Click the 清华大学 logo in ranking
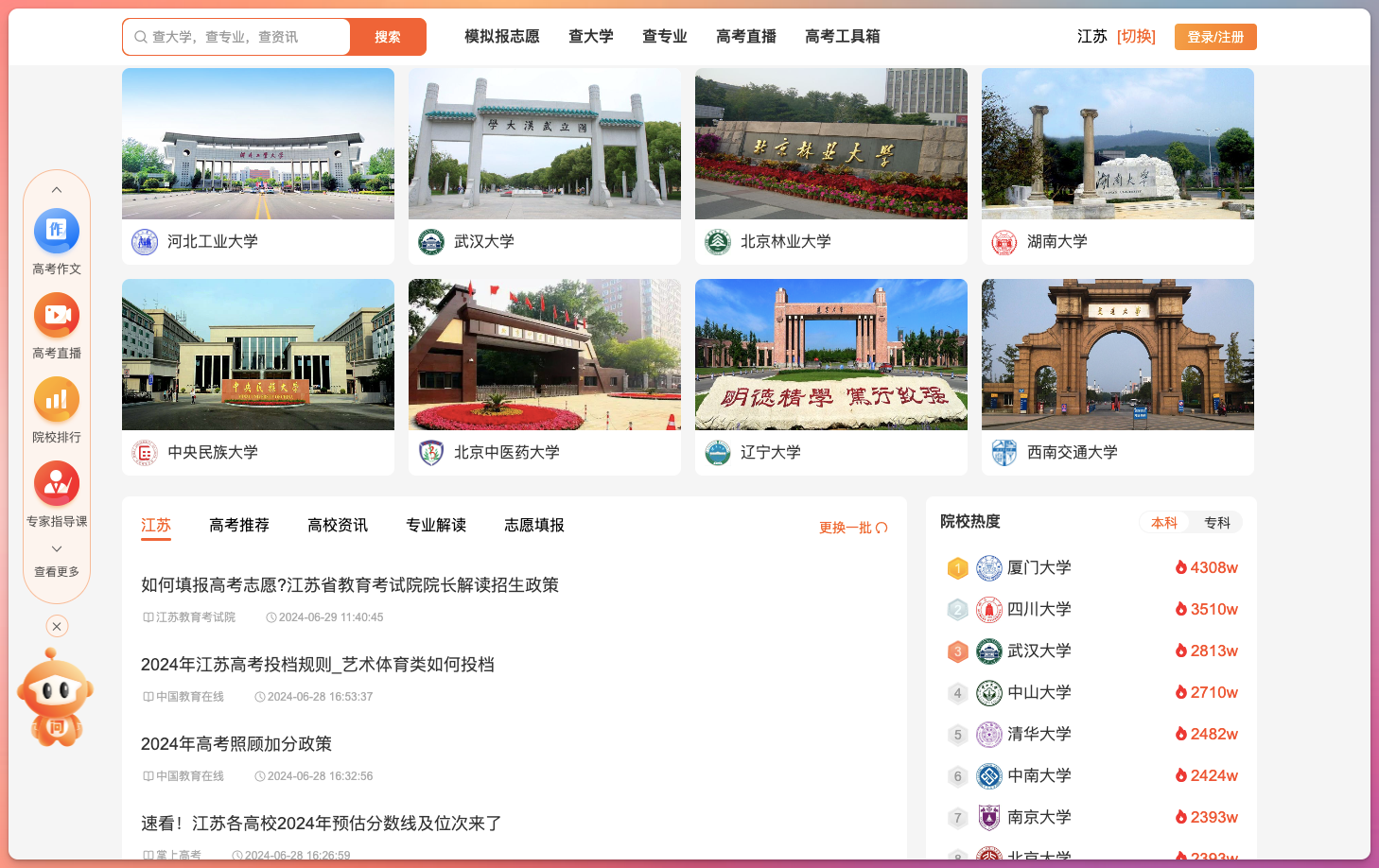This screenshot has width=1379, height=868. (x=989, y=735)
